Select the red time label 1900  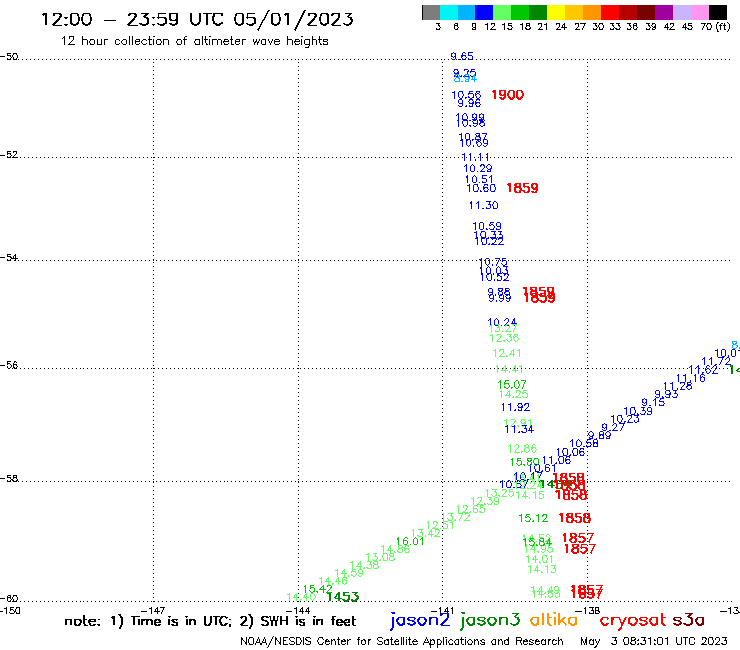click(x=507, y=95)
